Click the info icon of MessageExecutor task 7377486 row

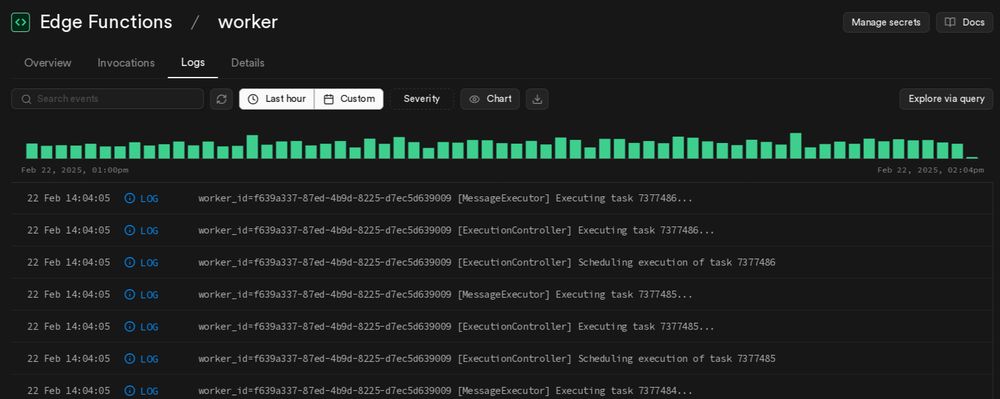129,198
